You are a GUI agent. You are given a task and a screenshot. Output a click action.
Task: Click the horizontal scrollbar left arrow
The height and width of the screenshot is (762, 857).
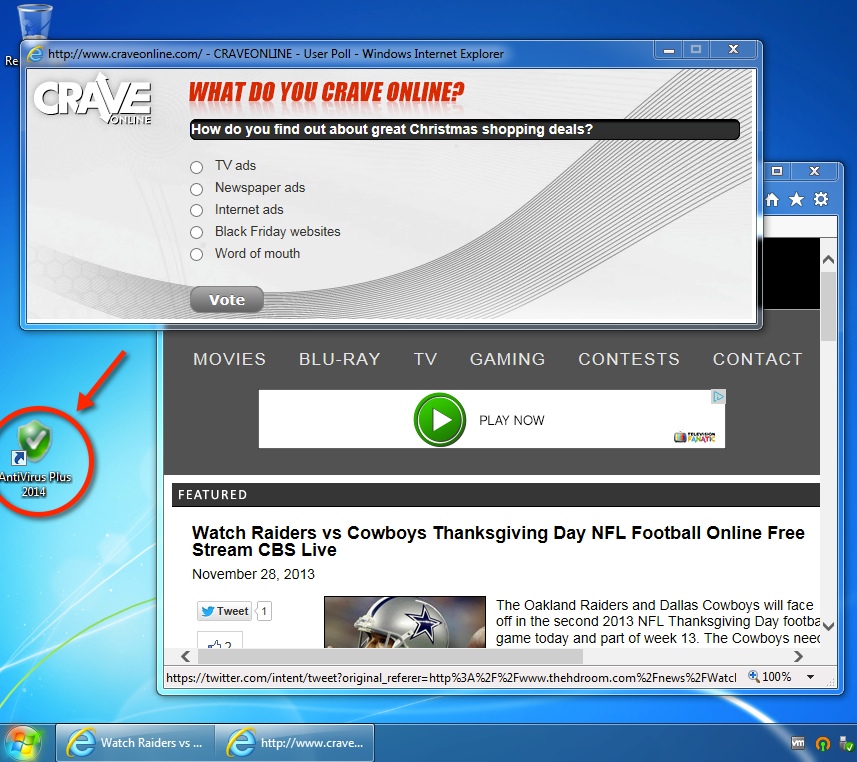point(185,656)
